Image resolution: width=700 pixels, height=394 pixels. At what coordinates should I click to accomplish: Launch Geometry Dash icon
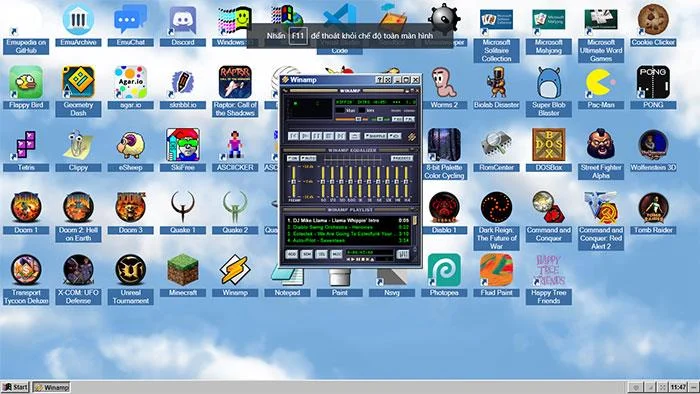pos(78,91)
